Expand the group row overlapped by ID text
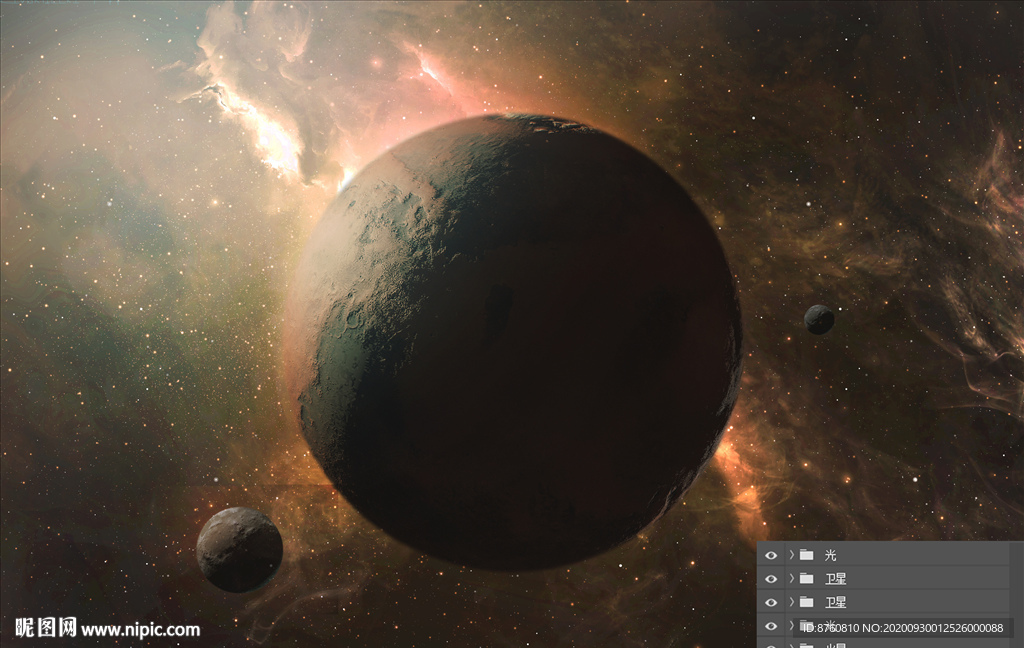 click(792, 625)
